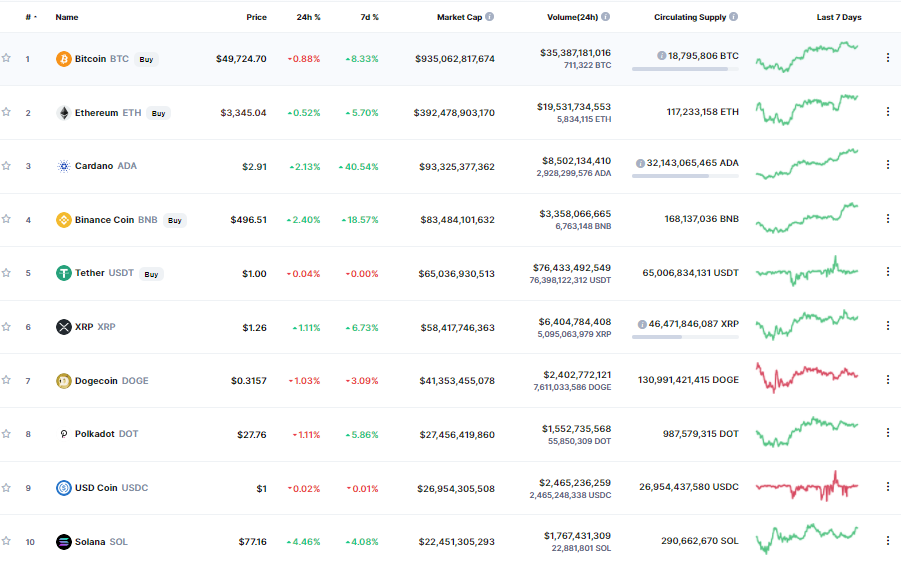Click the USD Coin logo icon
The width and height of the screenshot is (901, 567).
64,488
